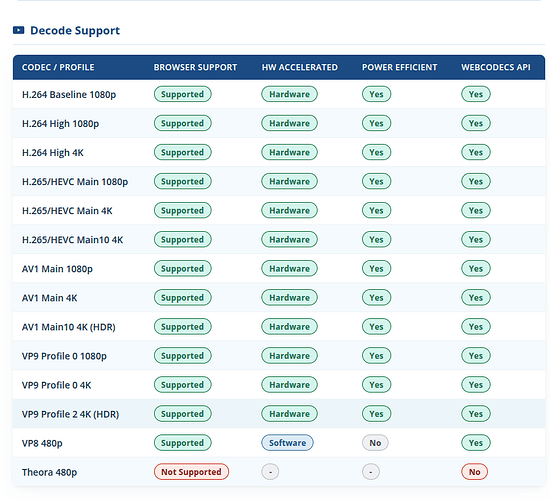This screenshot has height=500, width=550.
Task: Click the Supported badge for H.265/HEVC Main 1080p
Action: (x=182, y=181)
